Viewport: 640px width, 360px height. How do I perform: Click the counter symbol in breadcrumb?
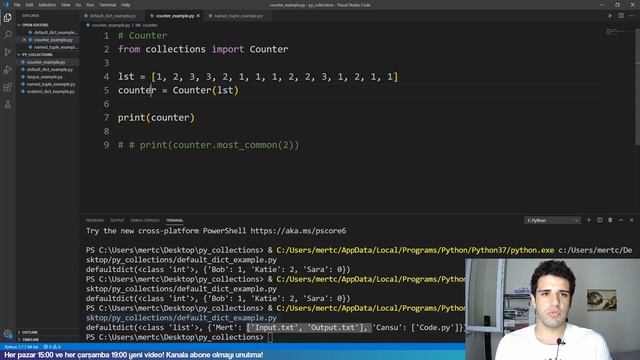point(149,25)
